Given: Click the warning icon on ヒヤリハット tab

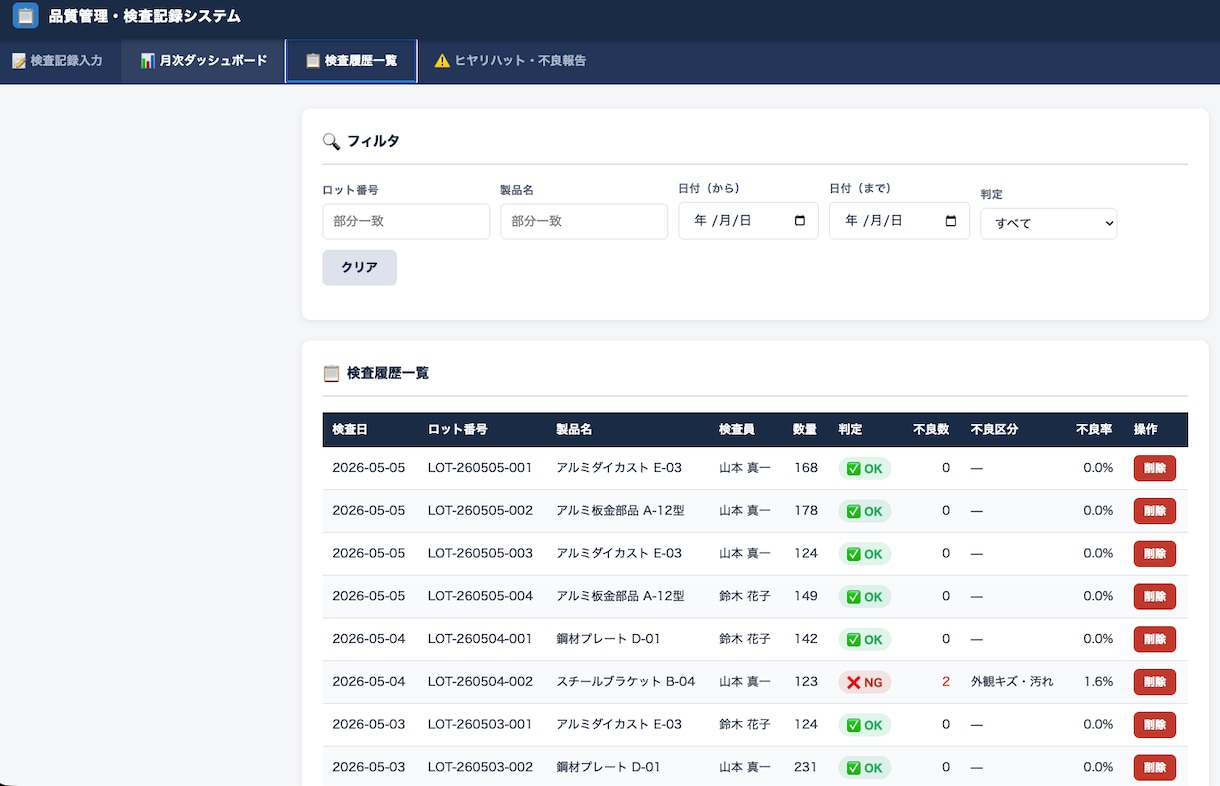Looking at the screenshot, I should [442, 61].
